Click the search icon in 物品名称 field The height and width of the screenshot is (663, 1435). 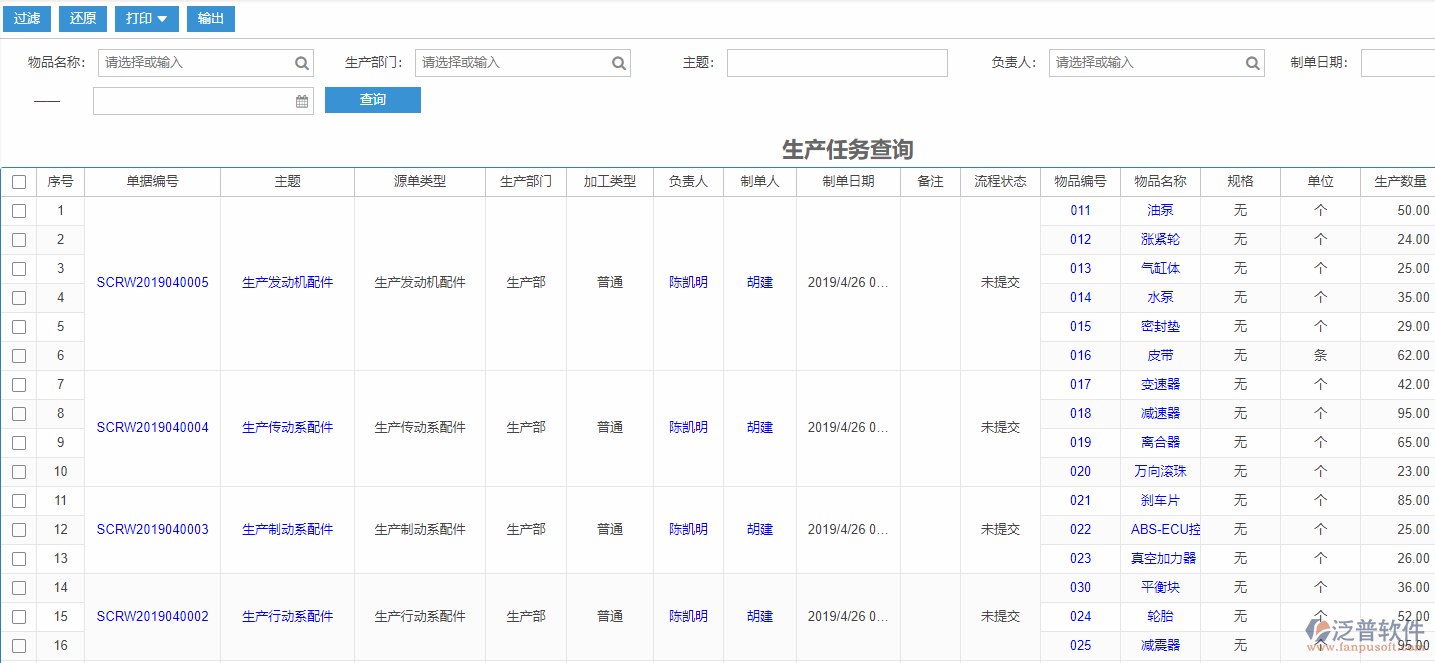coord(302,63)
